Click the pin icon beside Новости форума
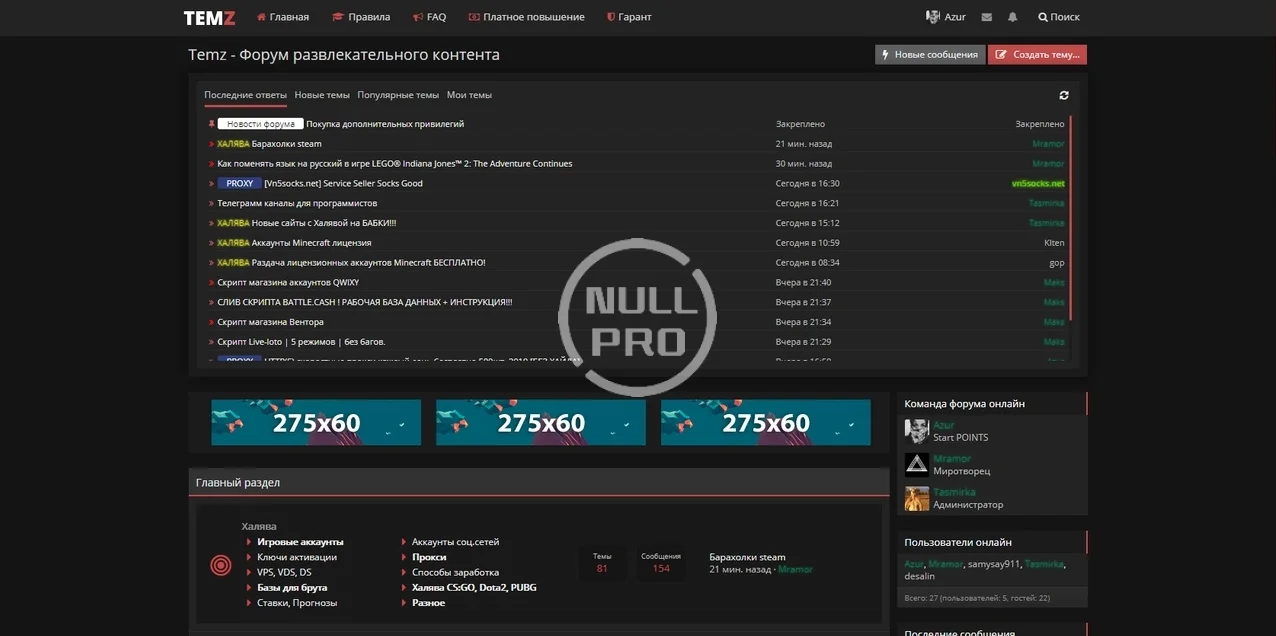The width and height of the screenshot is (1276, 636). pos(212,124)
